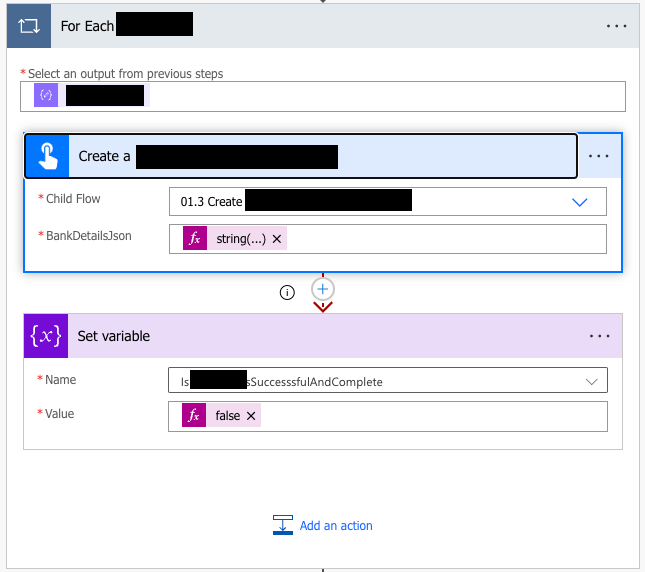
Task: Click into the Set variable Value field
Action: point(430,415)
